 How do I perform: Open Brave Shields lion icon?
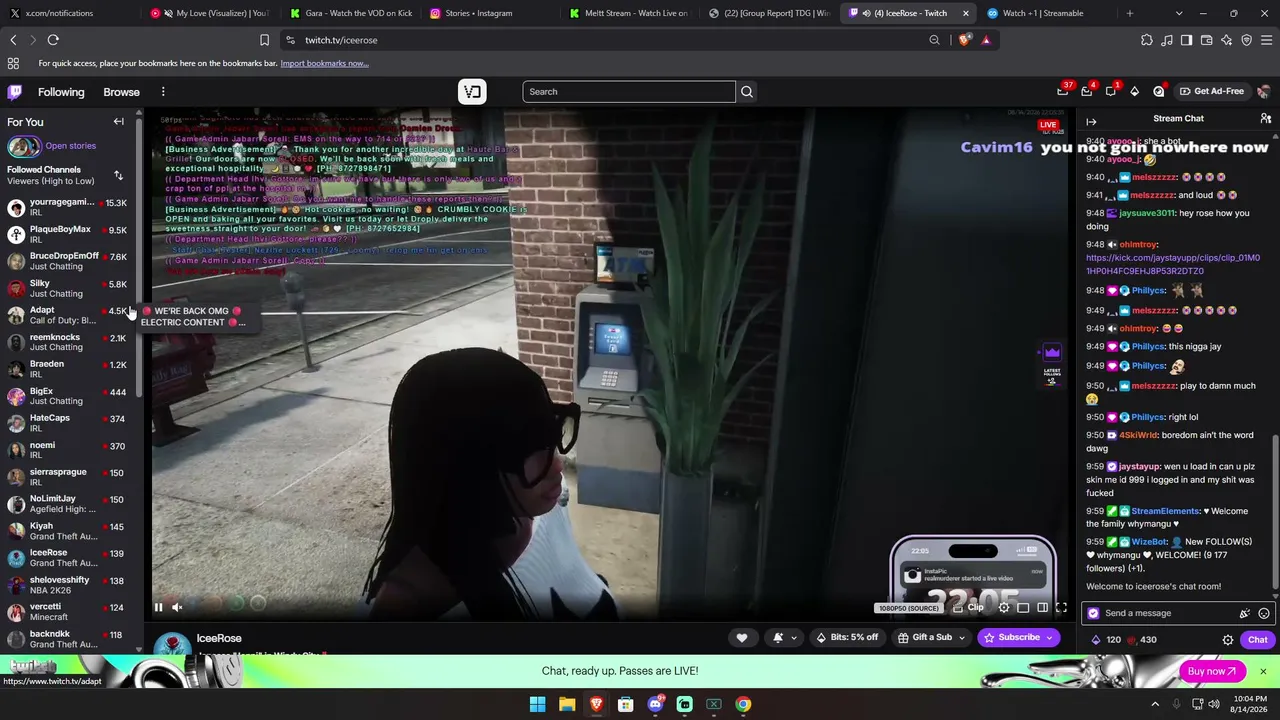[x=964, y=40]
